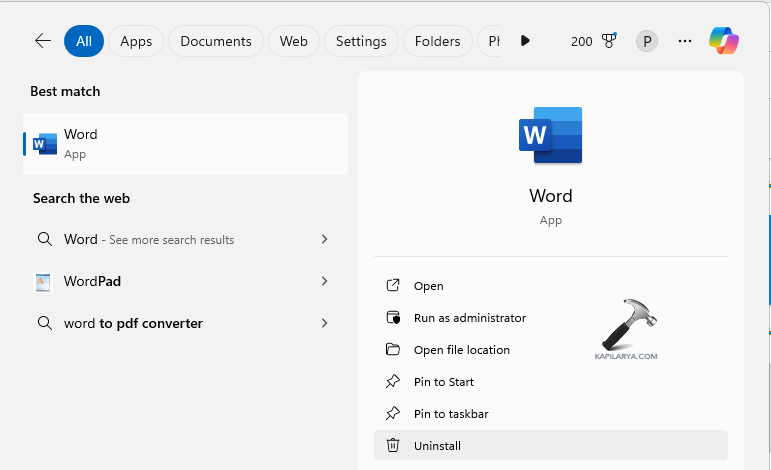Click the large Word app icon in preview
The image size is (771, 470).
tap(550, 135)
